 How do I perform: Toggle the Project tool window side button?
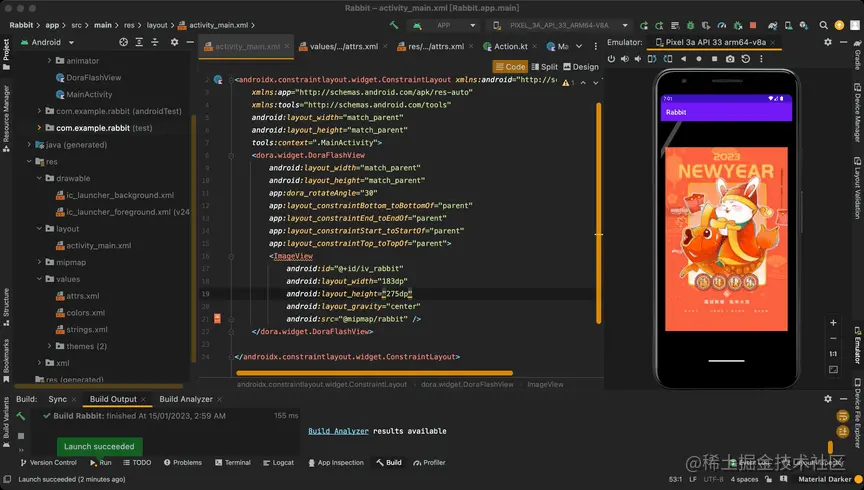click(x=6, y=50)
